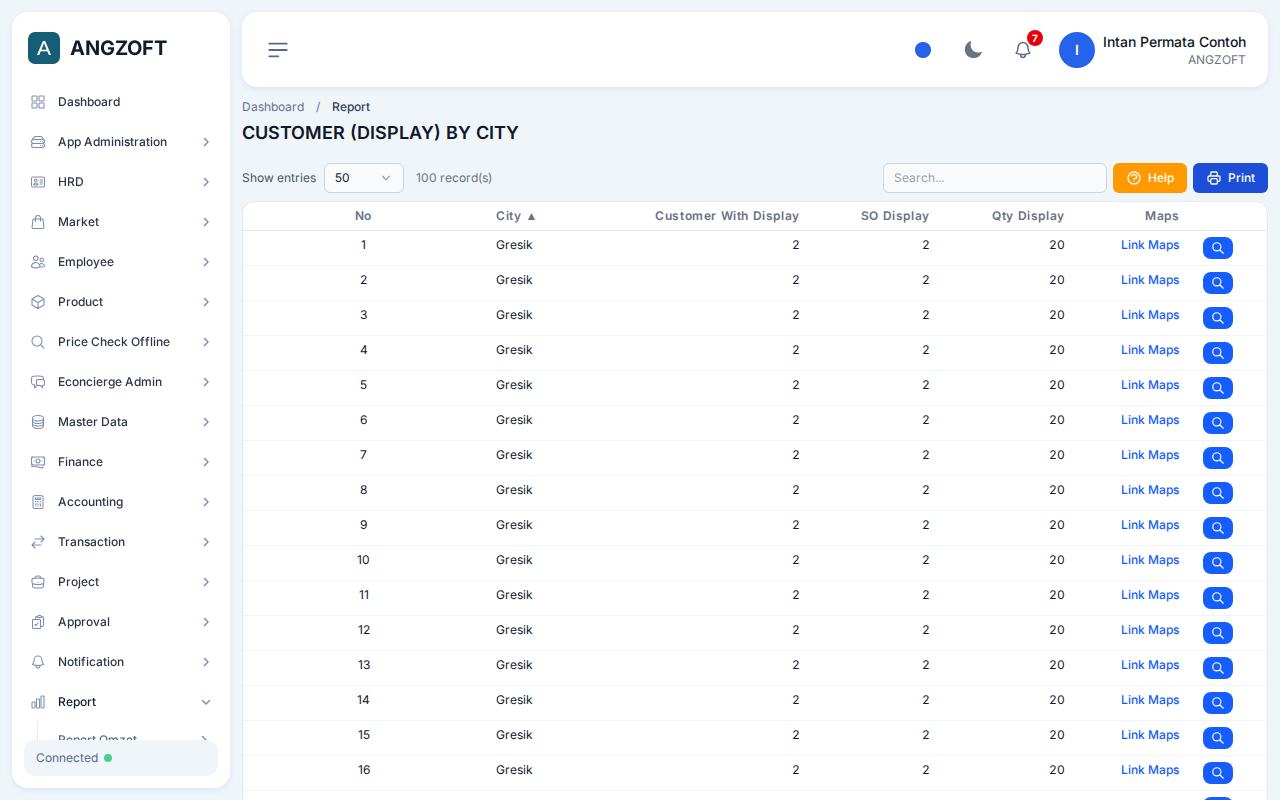
Task: Sort by Qty Display column header
Action: pos(1028,216)
